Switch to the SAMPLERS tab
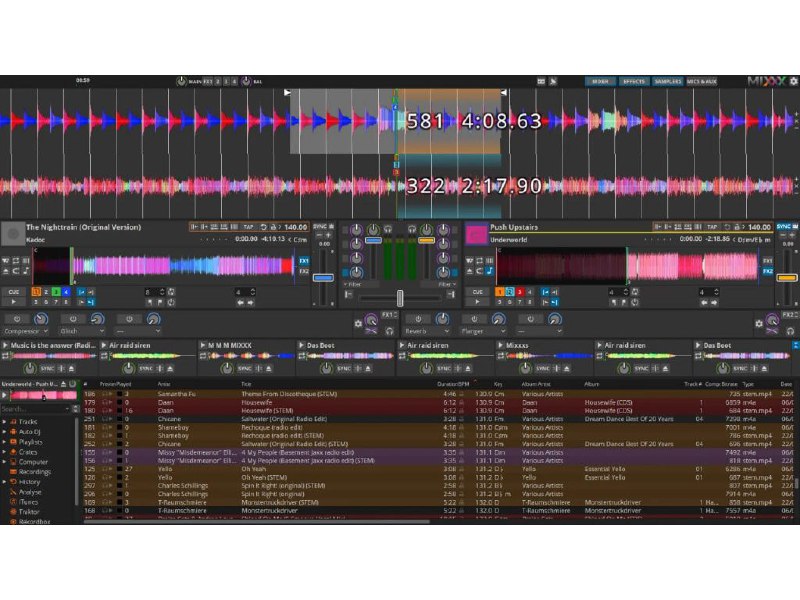Screen dimensions: 800x600 coord(667,81)
